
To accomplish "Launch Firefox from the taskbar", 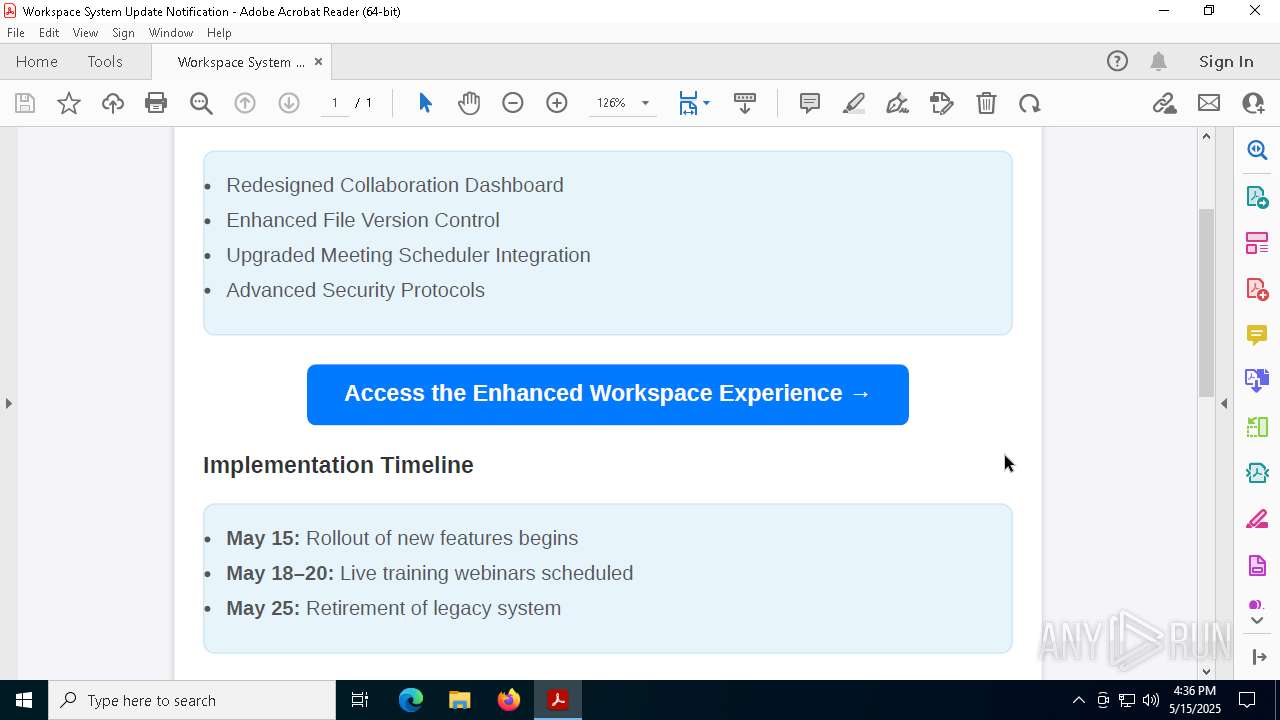I will tap(509, 700).
